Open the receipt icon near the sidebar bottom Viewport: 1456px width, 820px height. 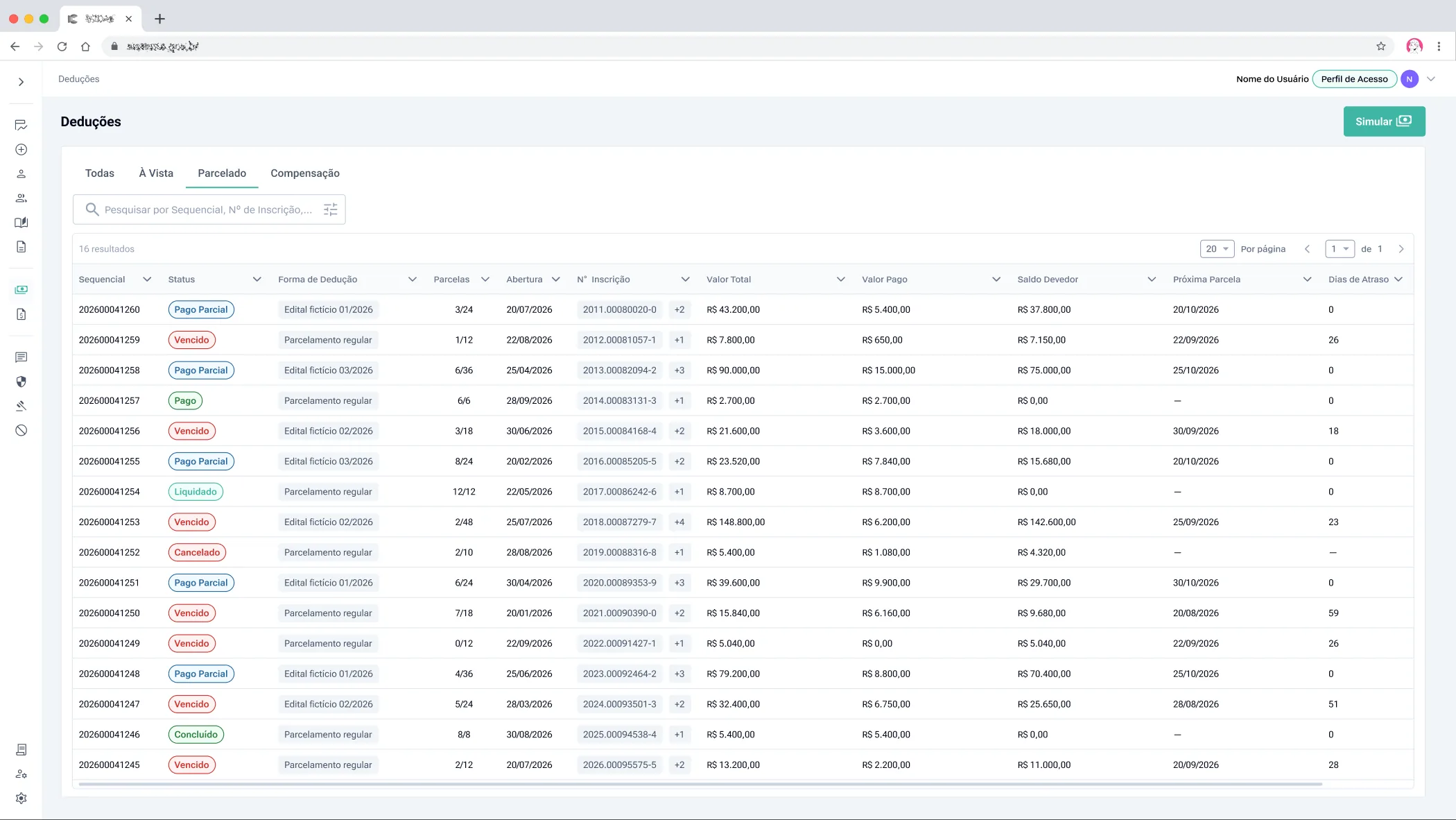pyautogui.click(x=21, y=750)
